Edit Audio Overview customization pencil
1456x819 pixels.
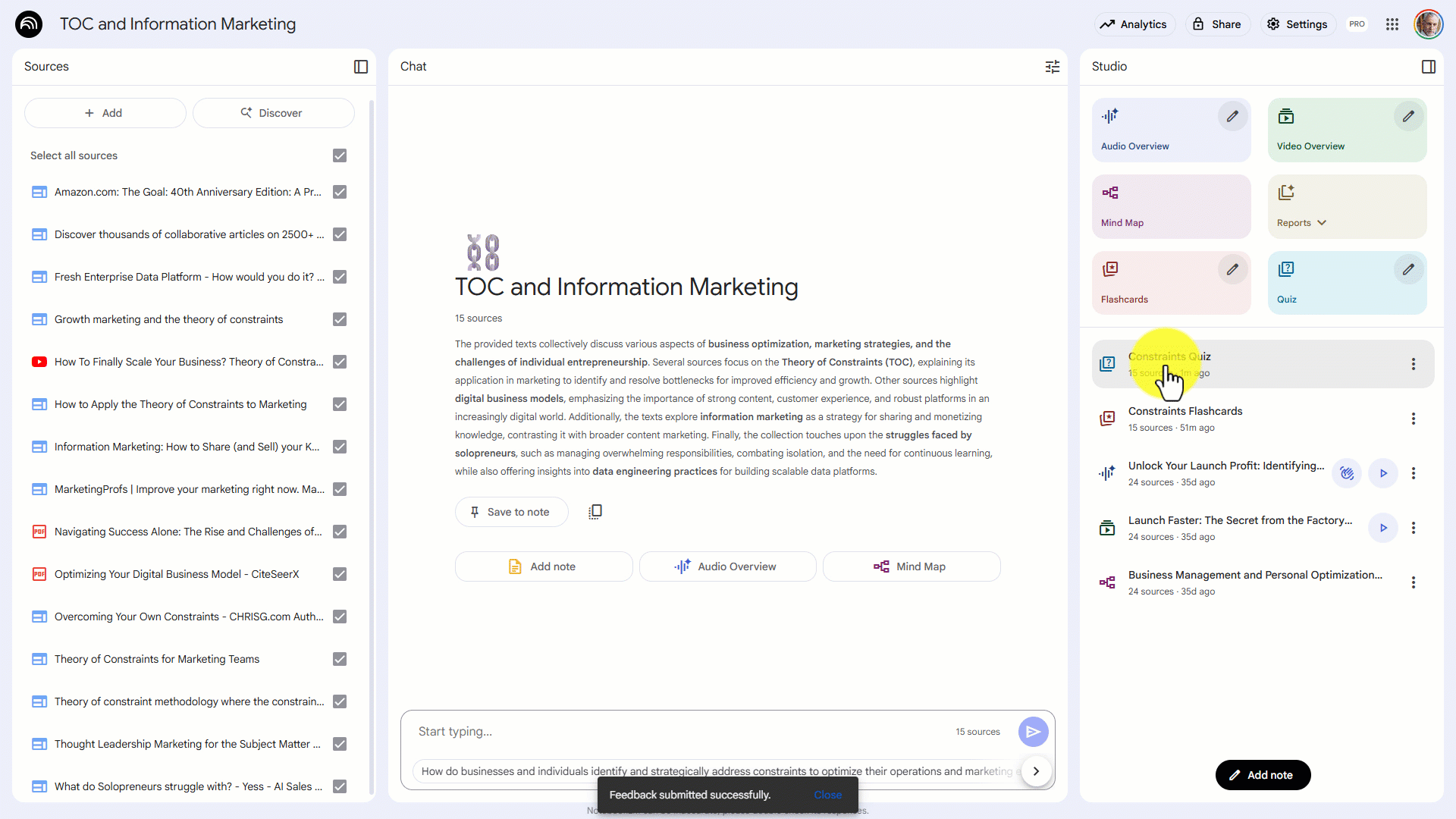(x=1232, y=117)
